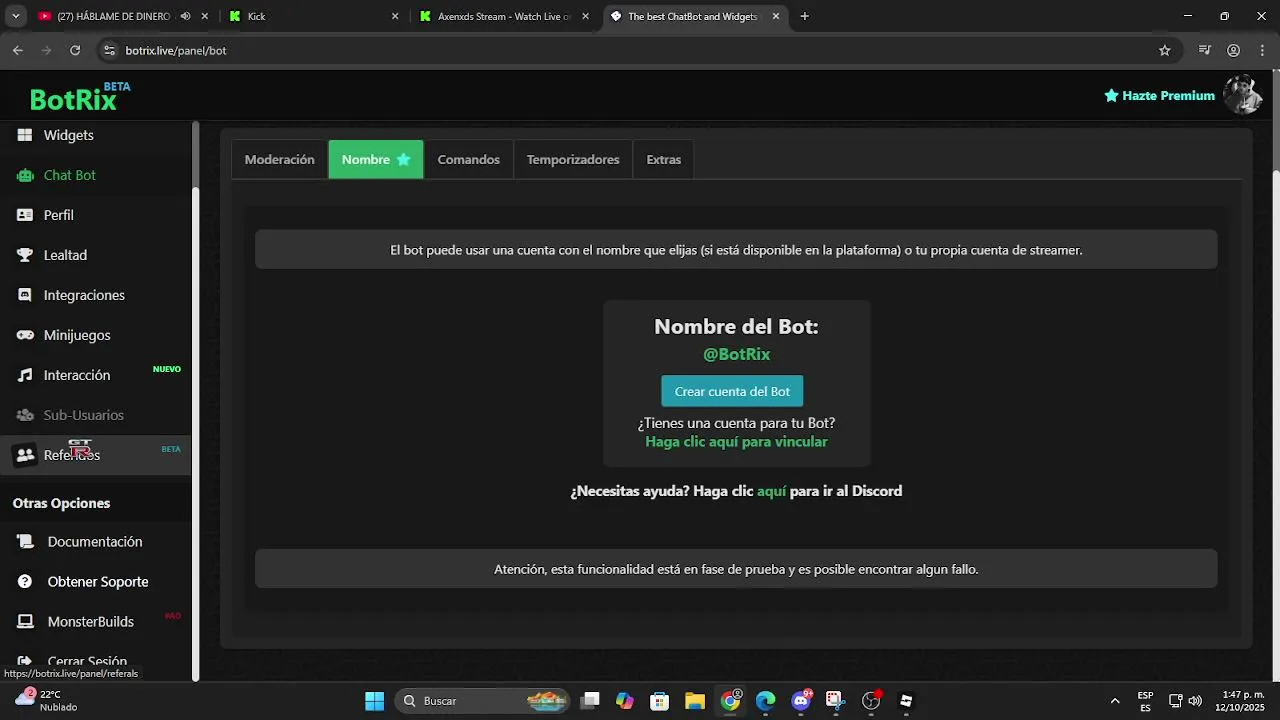Select the Nombre tab
This screenshot has height=720, width=1280.
(376, 159)
